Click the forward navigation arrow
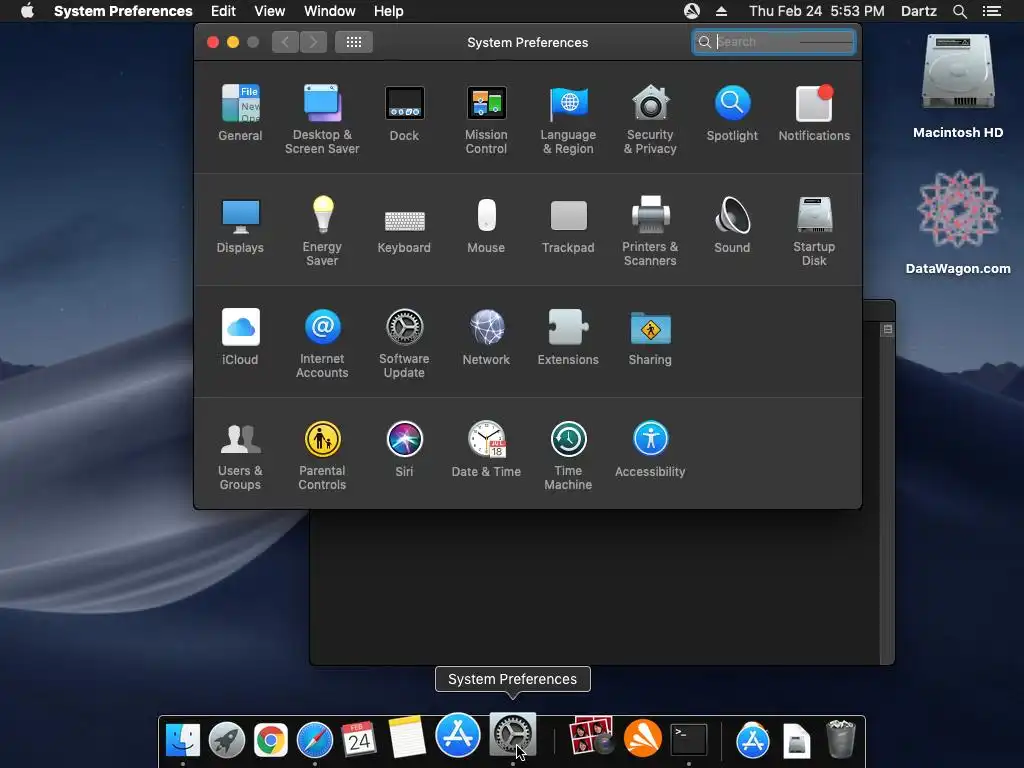The image size is (1024, 768). tap(313, 42)
